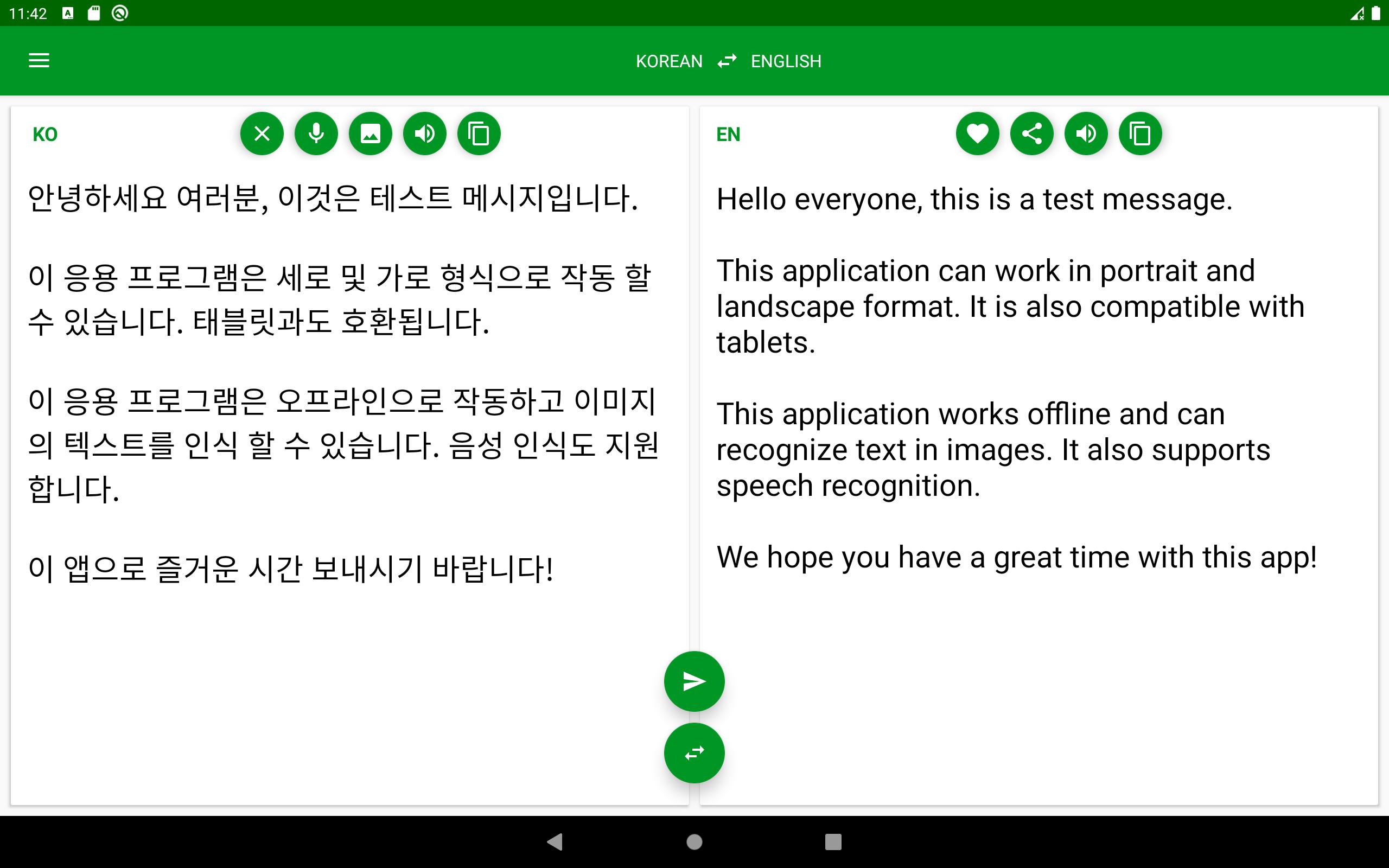Tap the circular status bar notification icon
1389x868 pixels.
(x=119, y=13)
